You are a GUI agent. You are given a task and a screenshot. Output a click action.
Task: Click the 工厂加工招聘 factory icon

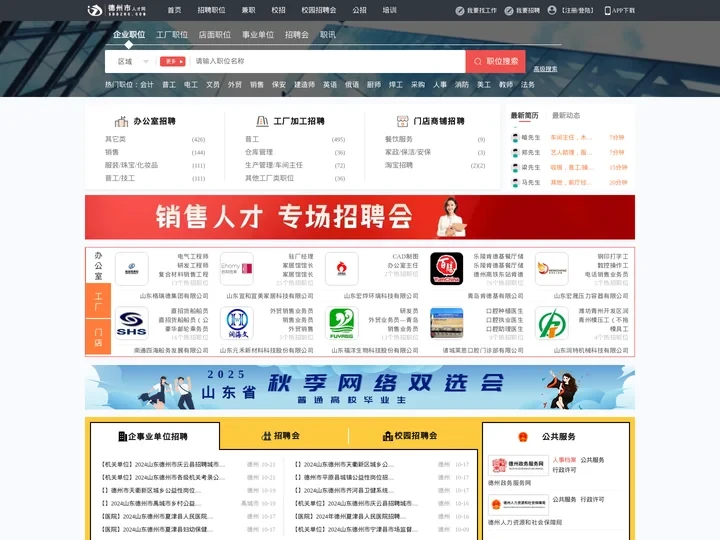262,121
